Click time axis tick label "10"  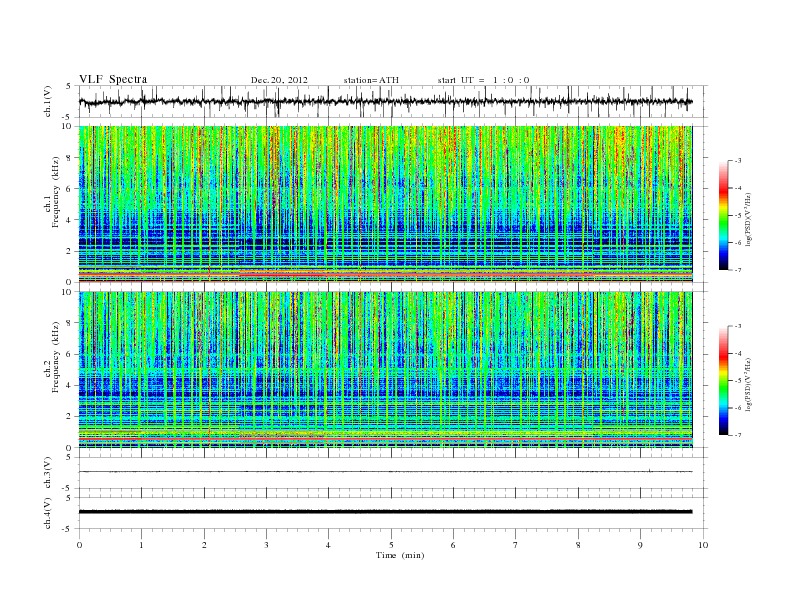703,545
